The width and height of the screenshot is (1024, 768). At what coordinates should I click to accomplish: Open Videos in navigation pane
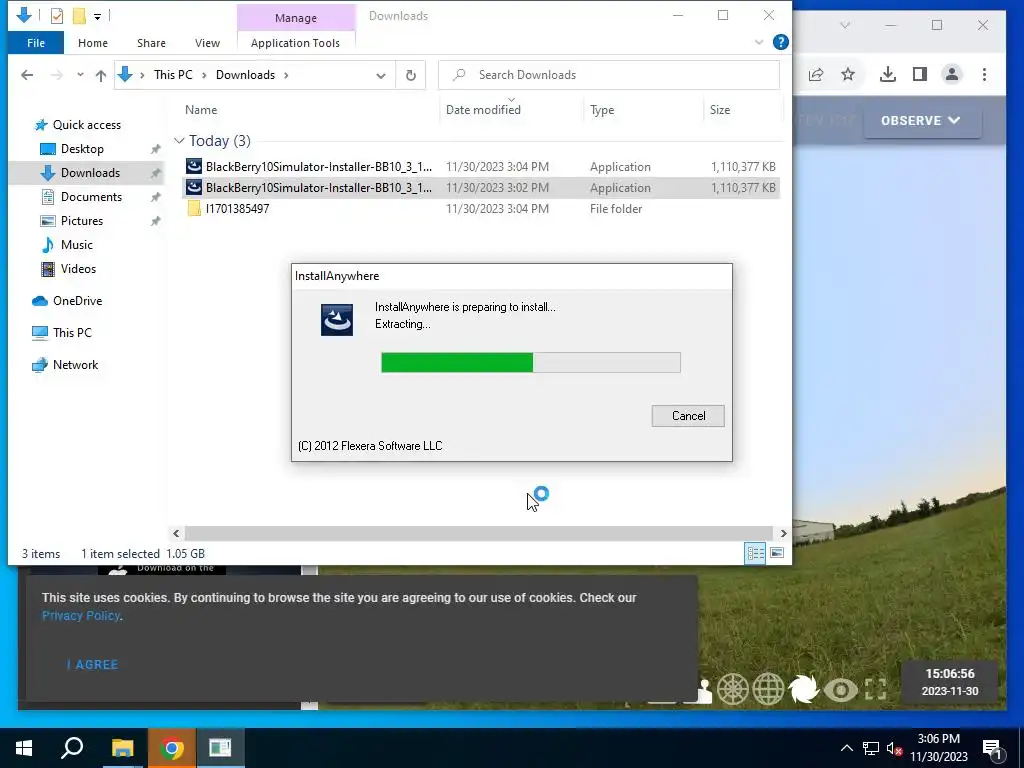point(78,269)
